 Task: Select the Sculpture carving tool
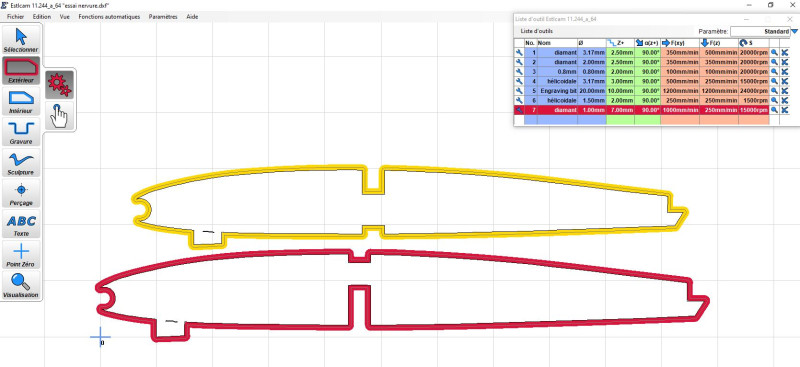tap(21, 162)
